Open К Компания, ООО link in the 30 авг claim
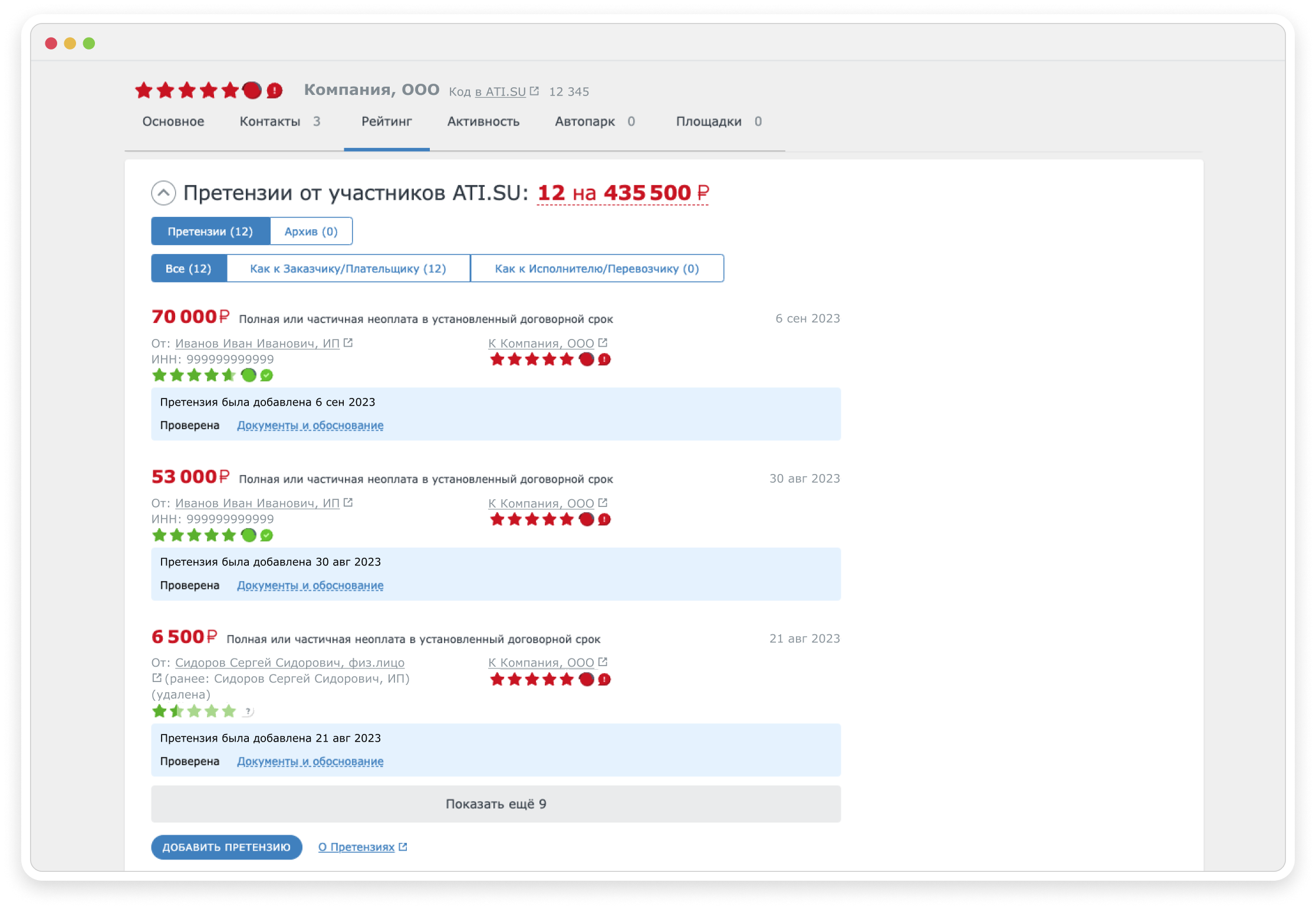Image resolution: width=1316 pixels, height=909 pixels. click(x=541, y=503)
